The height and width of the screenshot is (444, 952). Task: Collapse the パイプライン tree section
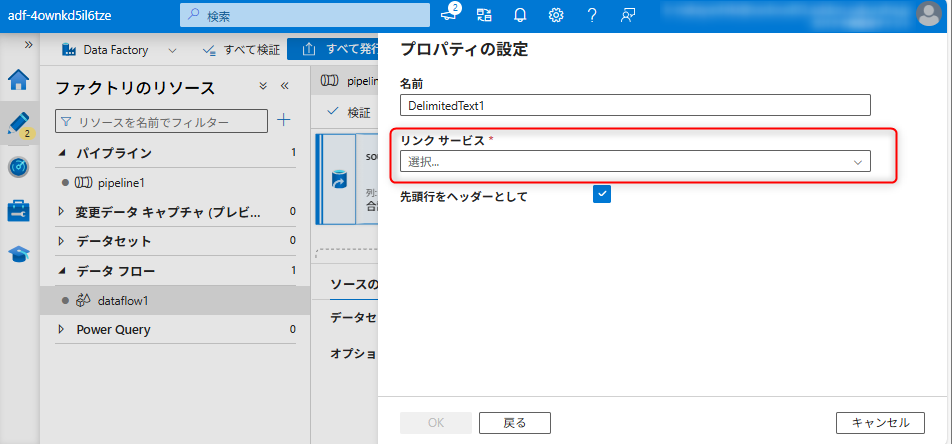(x=62, y=153)
